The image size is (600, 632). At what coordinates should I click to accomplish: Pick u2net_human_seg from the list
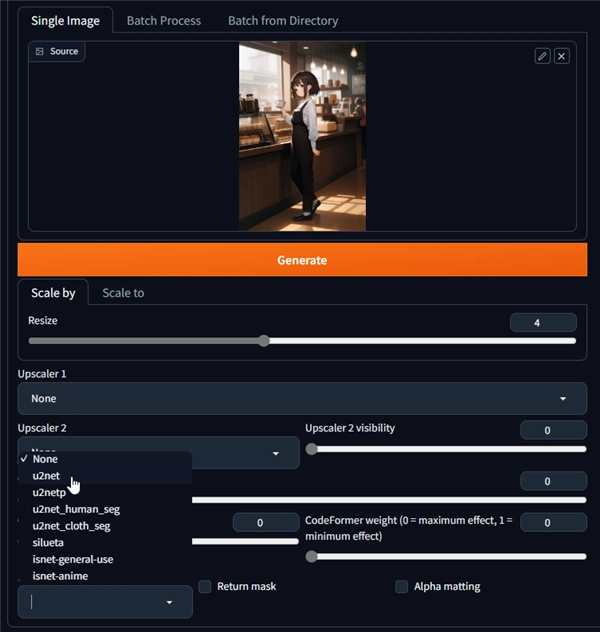point(105,509)
